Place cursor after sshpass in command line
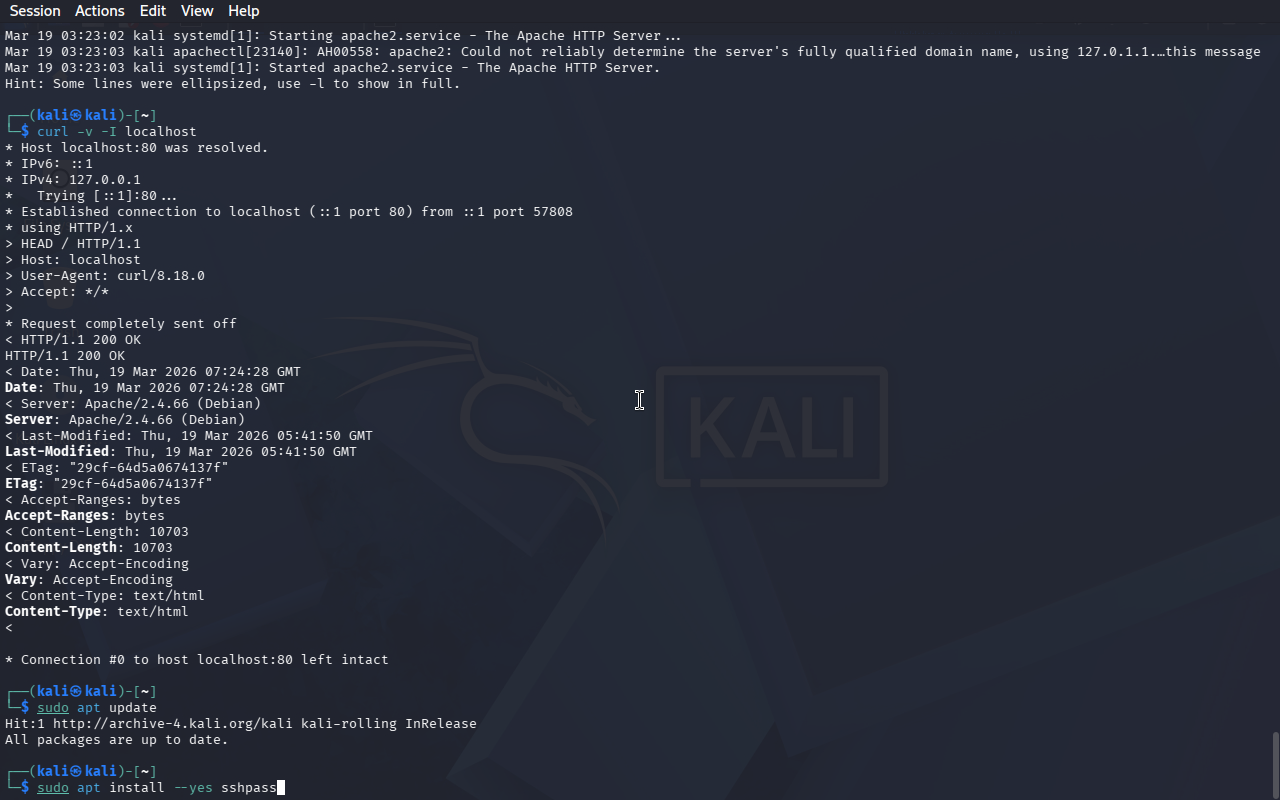 [281, 788]
